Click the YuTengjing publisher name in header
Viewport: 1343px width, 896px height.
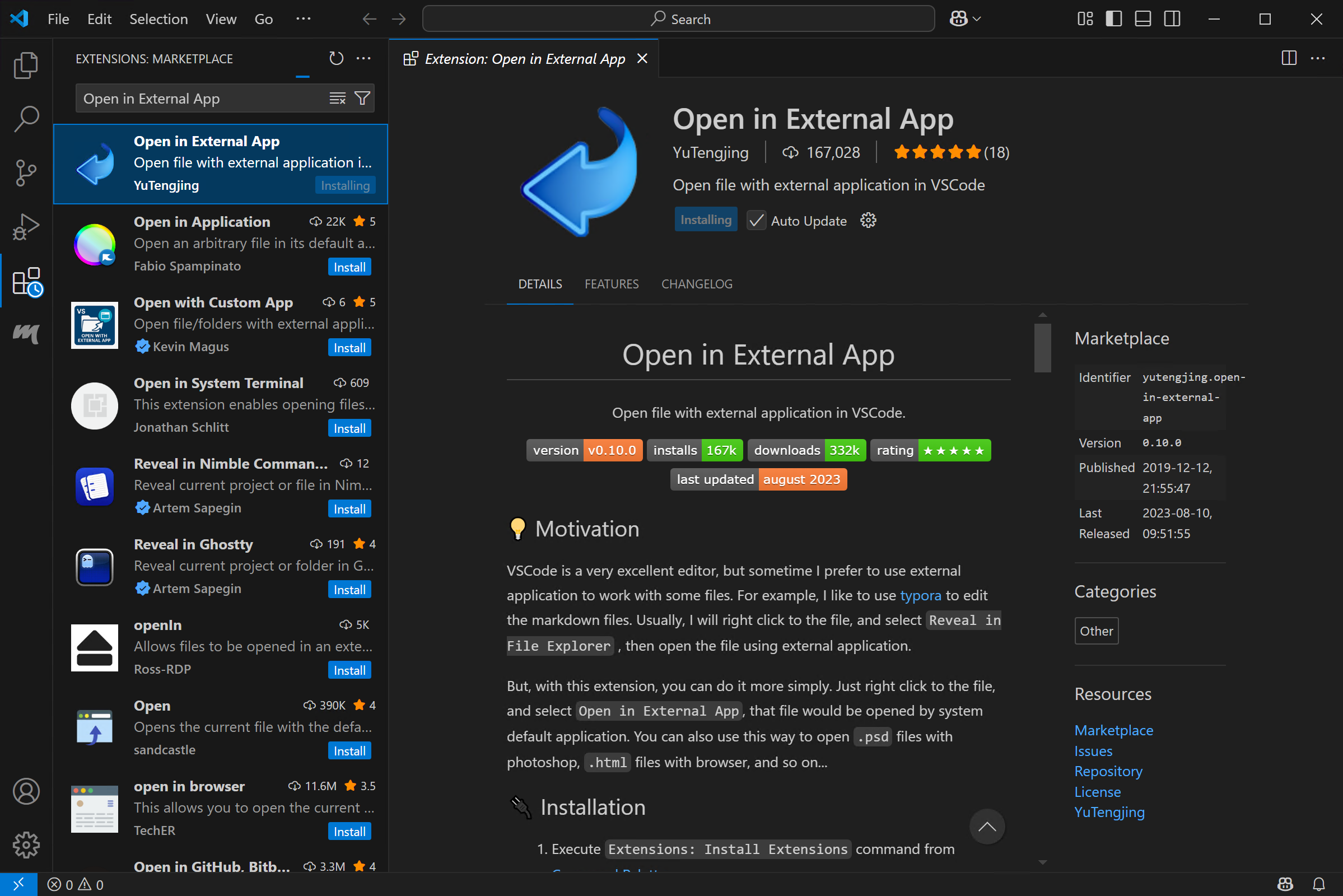(710, 152)
